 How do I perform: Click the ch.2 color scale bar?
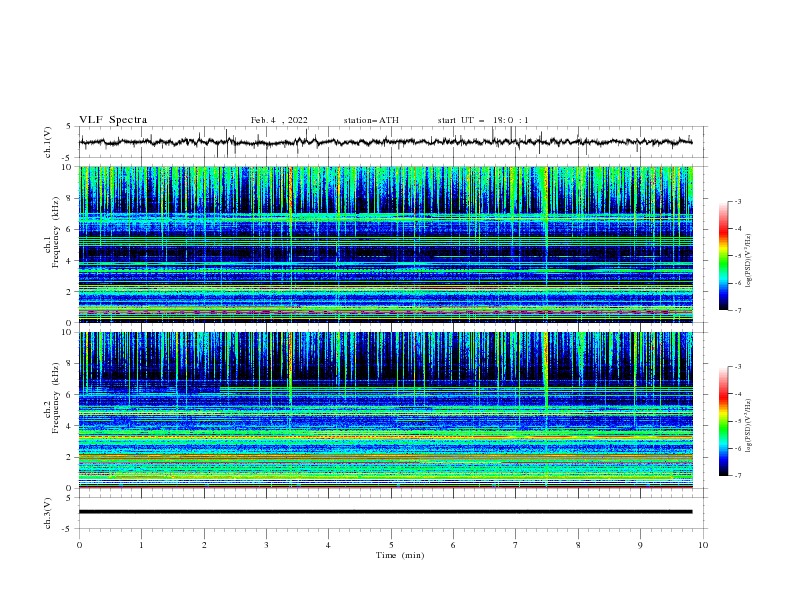click(x=723, y=421)
